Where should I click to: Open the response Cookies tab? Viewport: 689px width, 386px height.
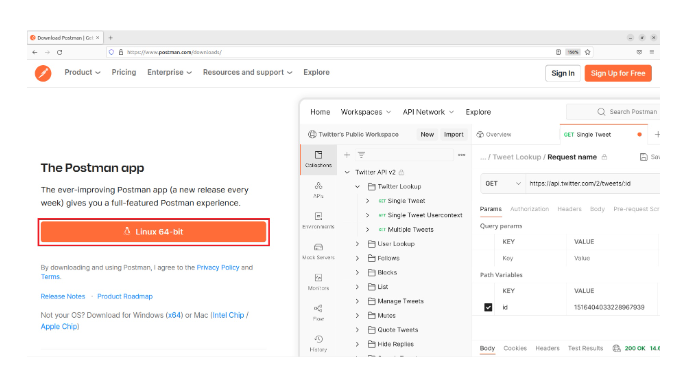tap(515, 348)
